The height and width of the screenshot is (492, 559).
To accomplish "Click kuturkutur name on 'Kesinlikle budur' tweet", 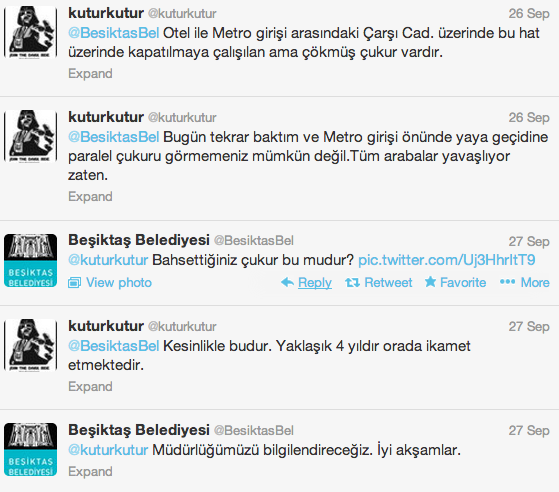I will (x=106, y=326).
